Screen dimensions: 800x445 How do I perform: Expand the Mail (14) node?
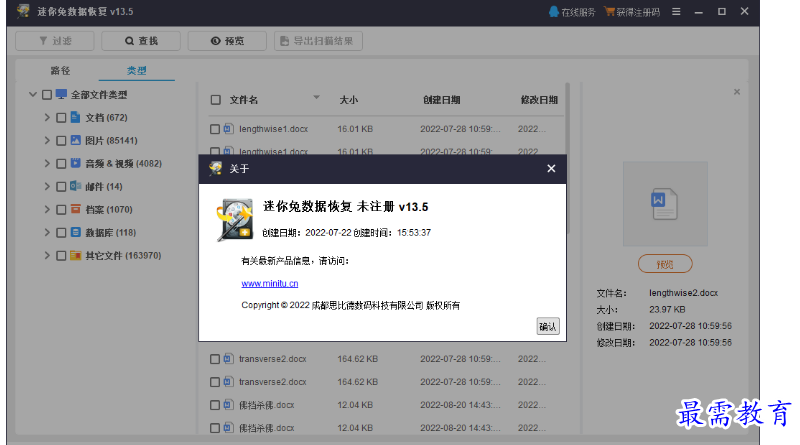[x=47, y=186]
